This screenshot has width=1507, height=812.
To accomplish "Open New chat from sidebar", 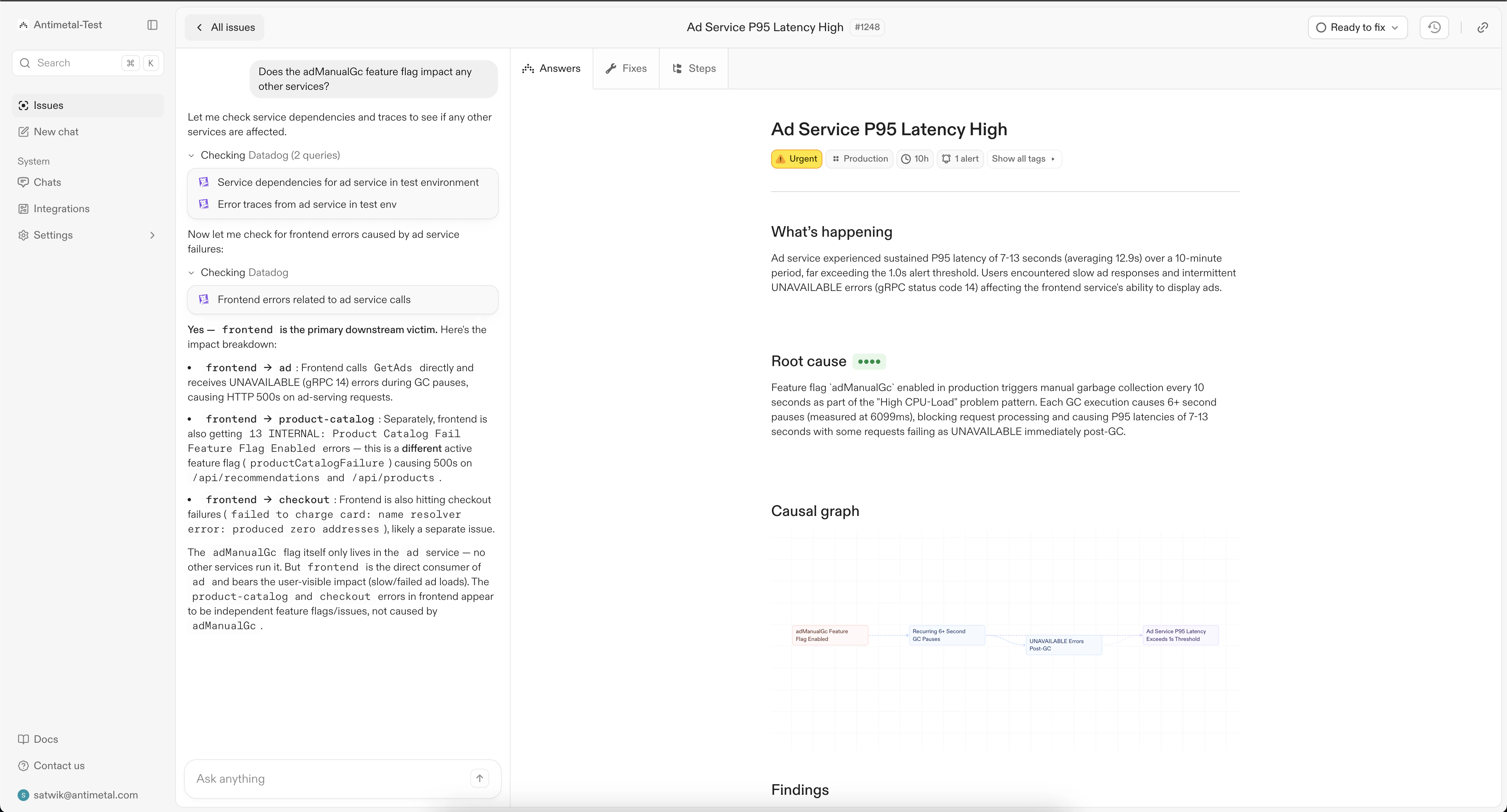I will tap(56, 132).
